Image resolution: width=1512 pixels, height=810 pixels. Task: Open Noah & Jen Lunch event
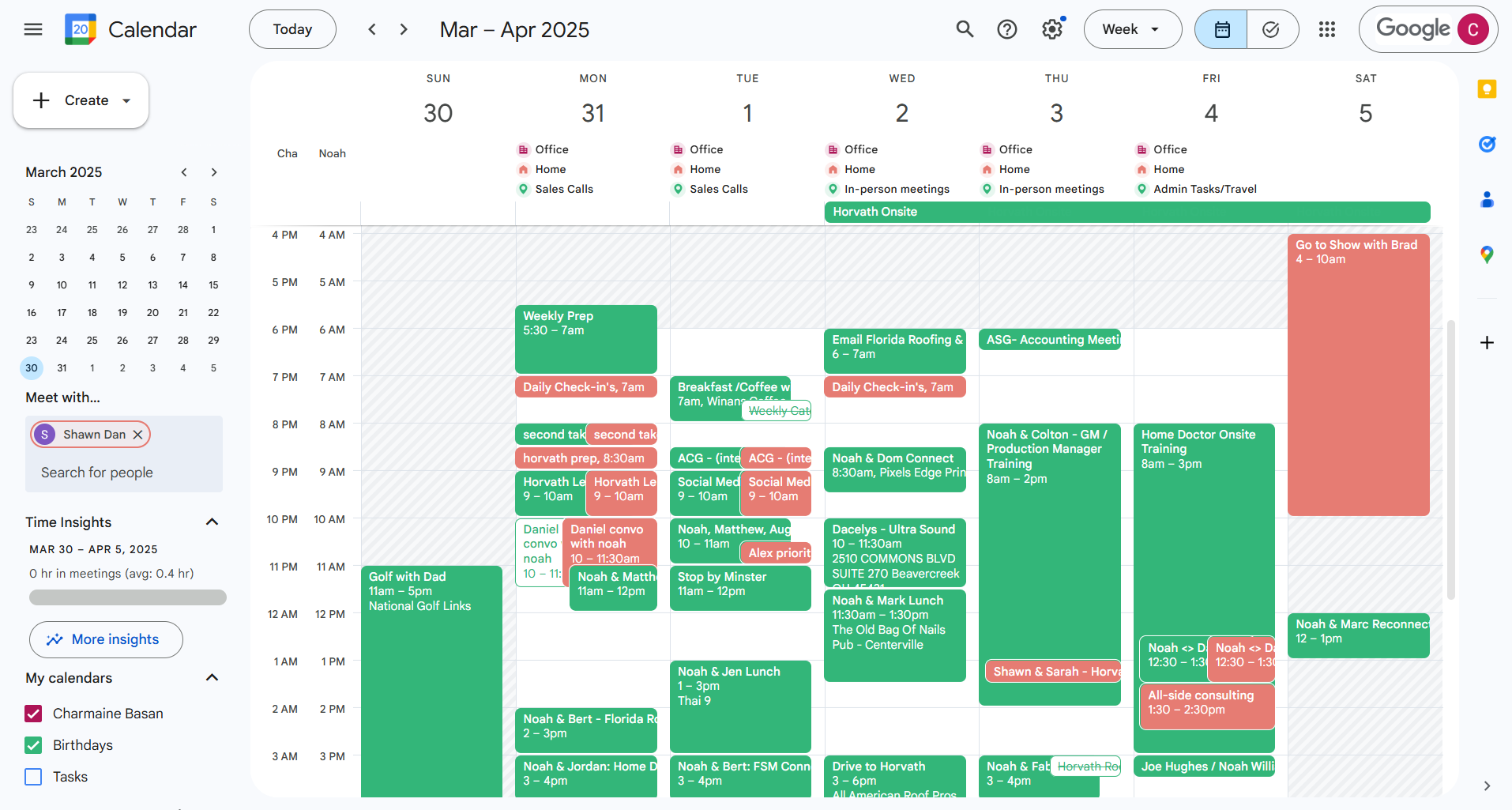(x=740, y=706)
